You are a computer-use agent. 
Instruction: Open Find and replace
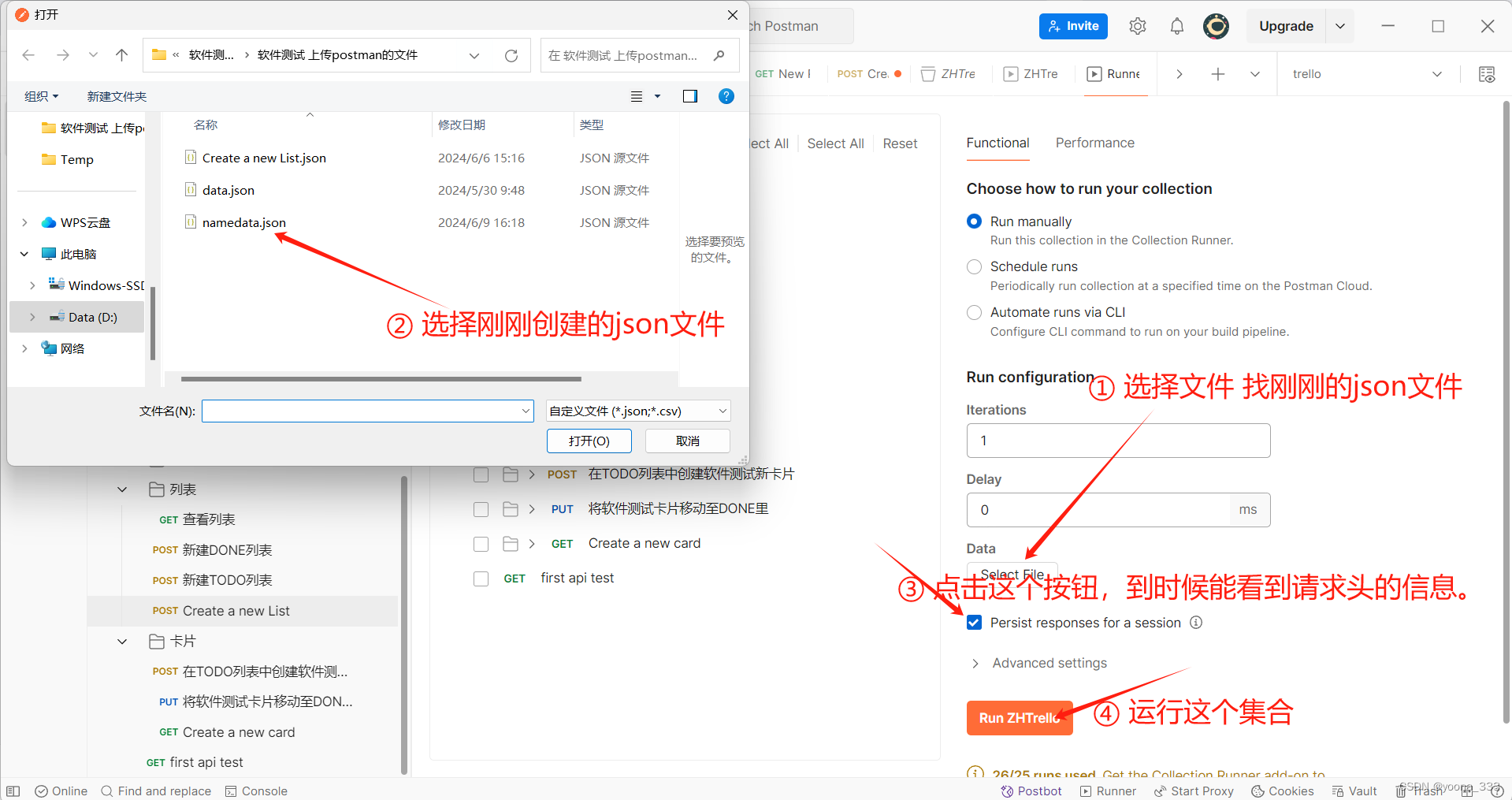pos(156,791)
